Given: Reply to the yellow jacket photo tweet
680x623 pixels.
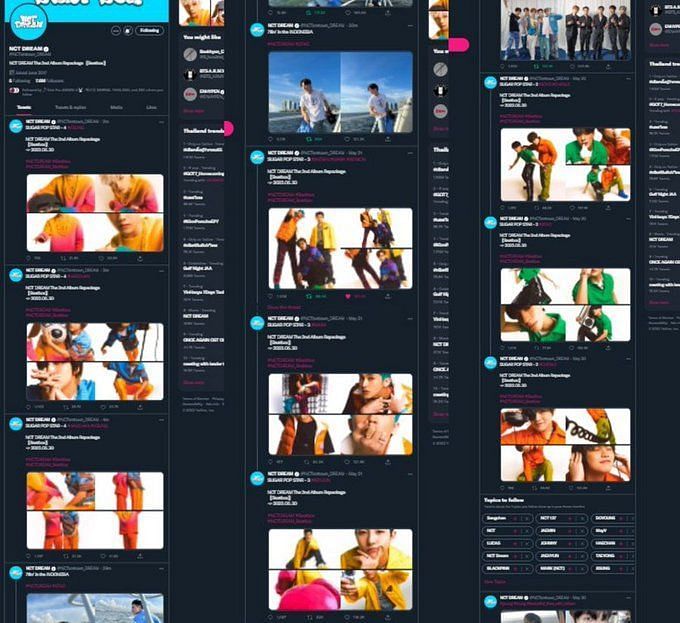Looking at the screenshot, I should (x=271, y=617).
